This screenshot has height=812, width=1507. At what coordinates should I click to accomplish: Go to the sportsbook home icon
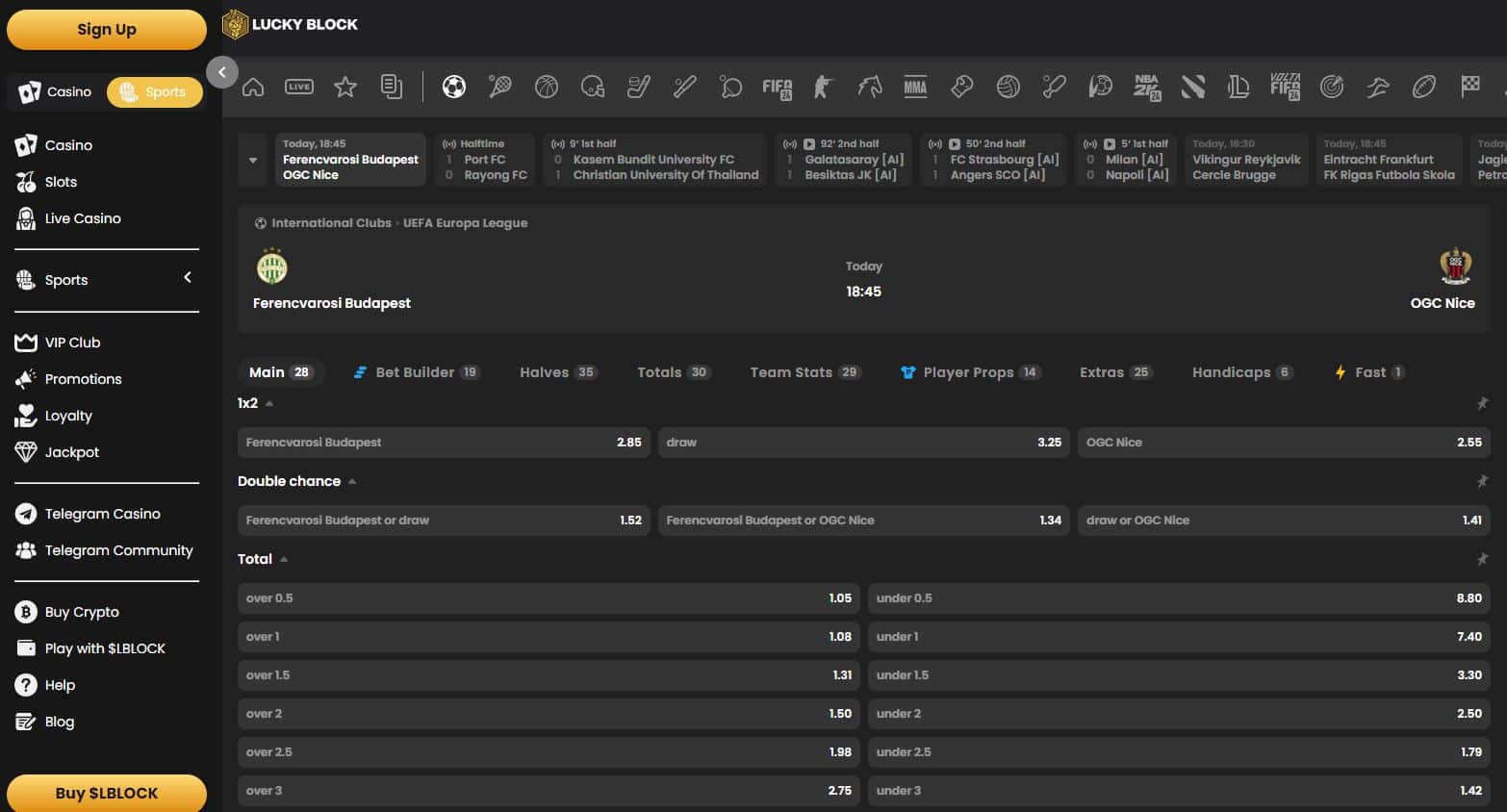tap(253, 88)
